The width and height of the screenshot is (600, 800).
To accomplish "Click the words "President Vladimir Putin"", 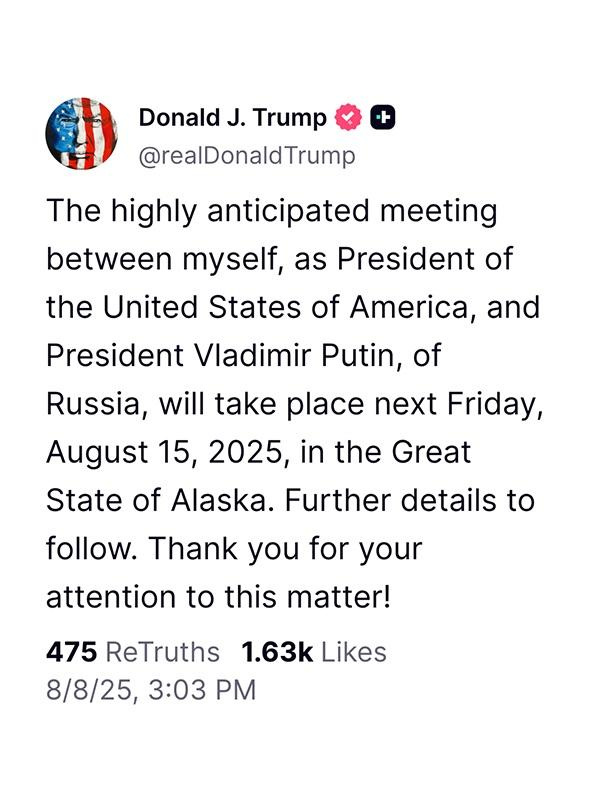I will (223, 355).
